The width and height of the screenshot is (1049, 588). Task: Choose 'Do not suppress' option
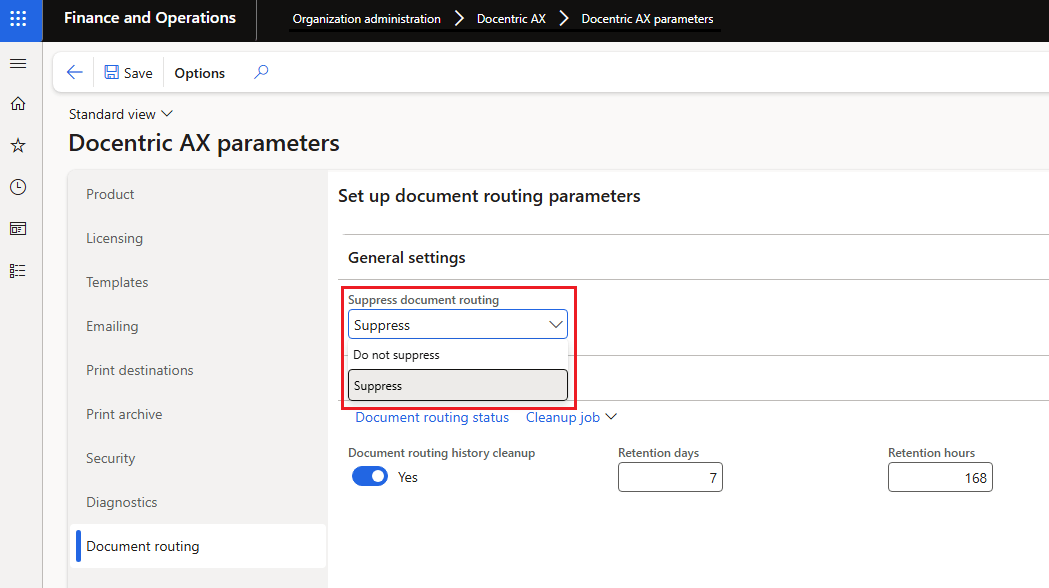pyautogui.click(x=397, y=355)
